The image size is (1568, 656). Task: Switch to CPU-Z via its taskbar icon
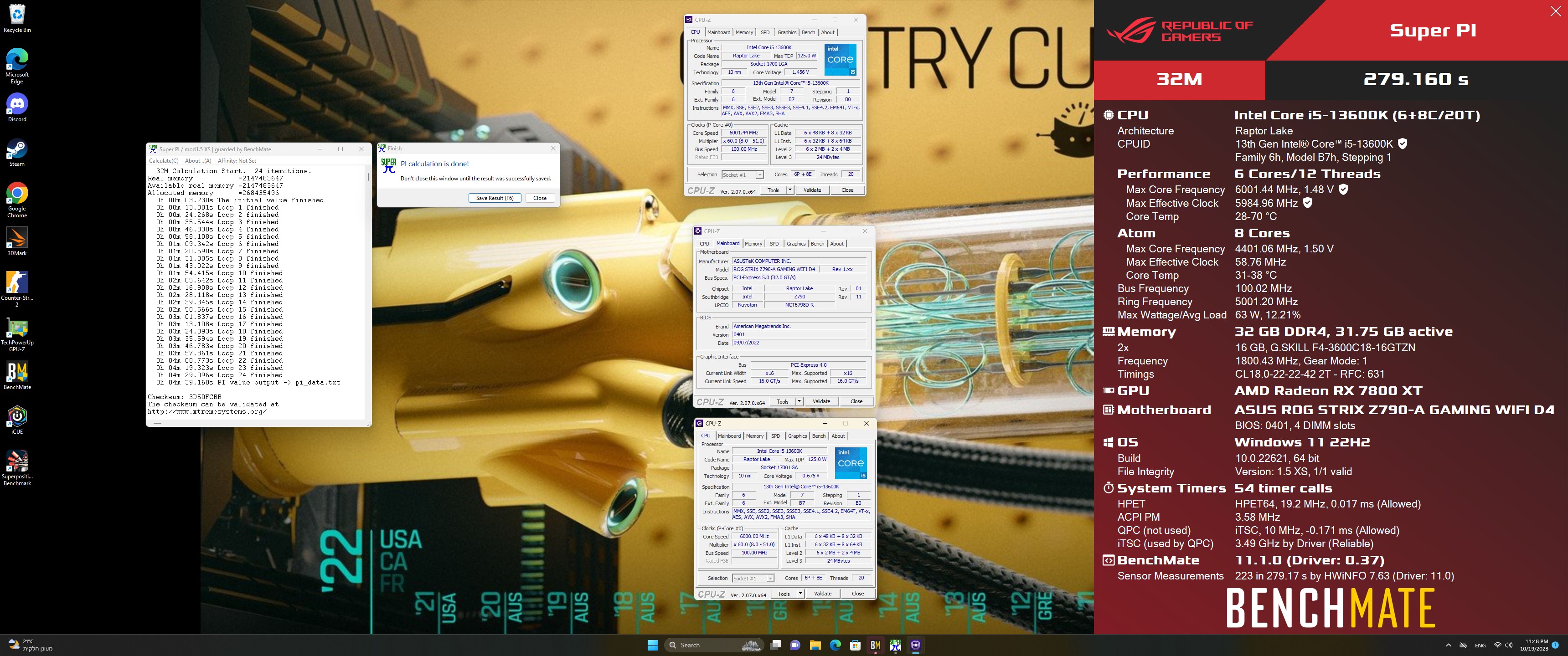click(x=915, y=645)
